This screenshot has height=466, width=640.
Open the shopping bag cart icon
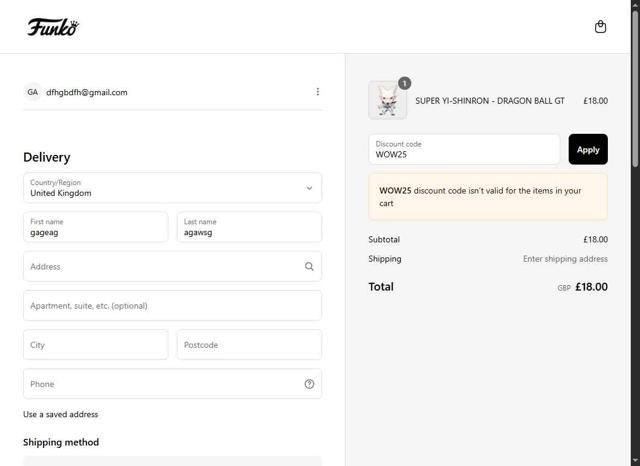pos(600,27)
